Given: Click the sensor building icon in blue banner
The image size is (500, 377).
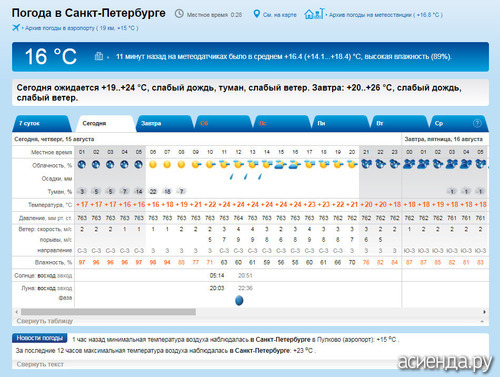Looking at the screenshot, I should 99,56.
